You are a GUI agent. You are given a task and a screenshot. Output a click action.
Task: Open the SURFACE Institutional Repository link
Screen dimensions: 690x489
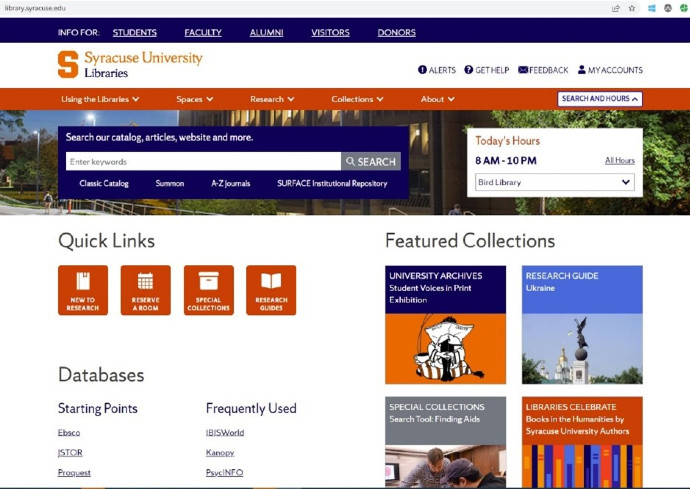pos(332,184)
